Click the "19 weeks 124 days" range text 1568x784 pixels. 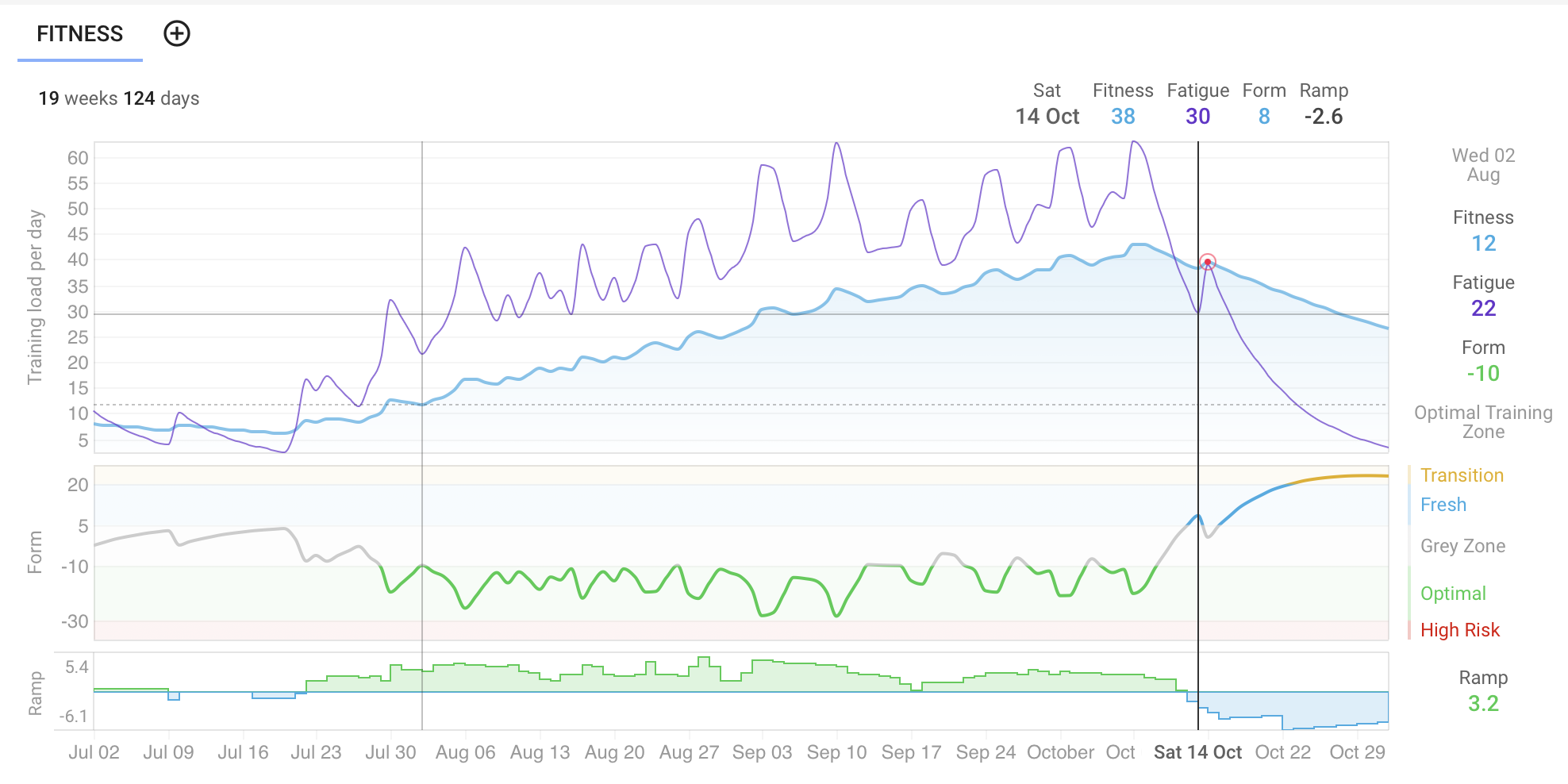pos(119,98)
